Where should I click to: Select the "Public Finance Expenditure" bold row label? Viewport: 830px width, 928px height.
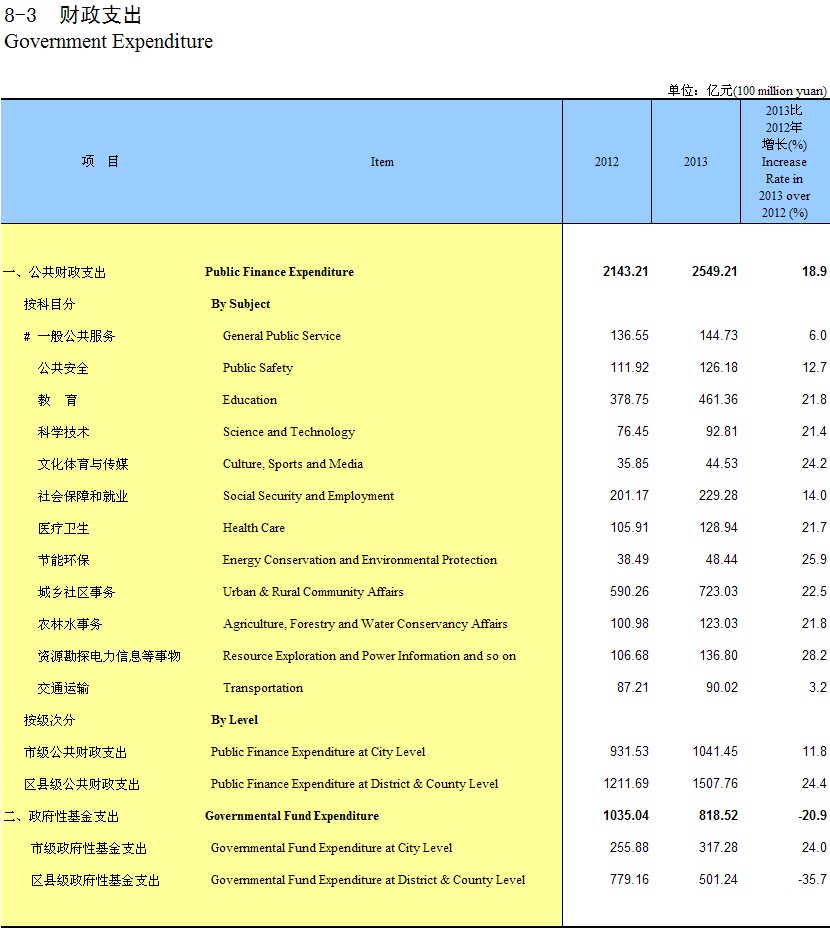[279, 272]
